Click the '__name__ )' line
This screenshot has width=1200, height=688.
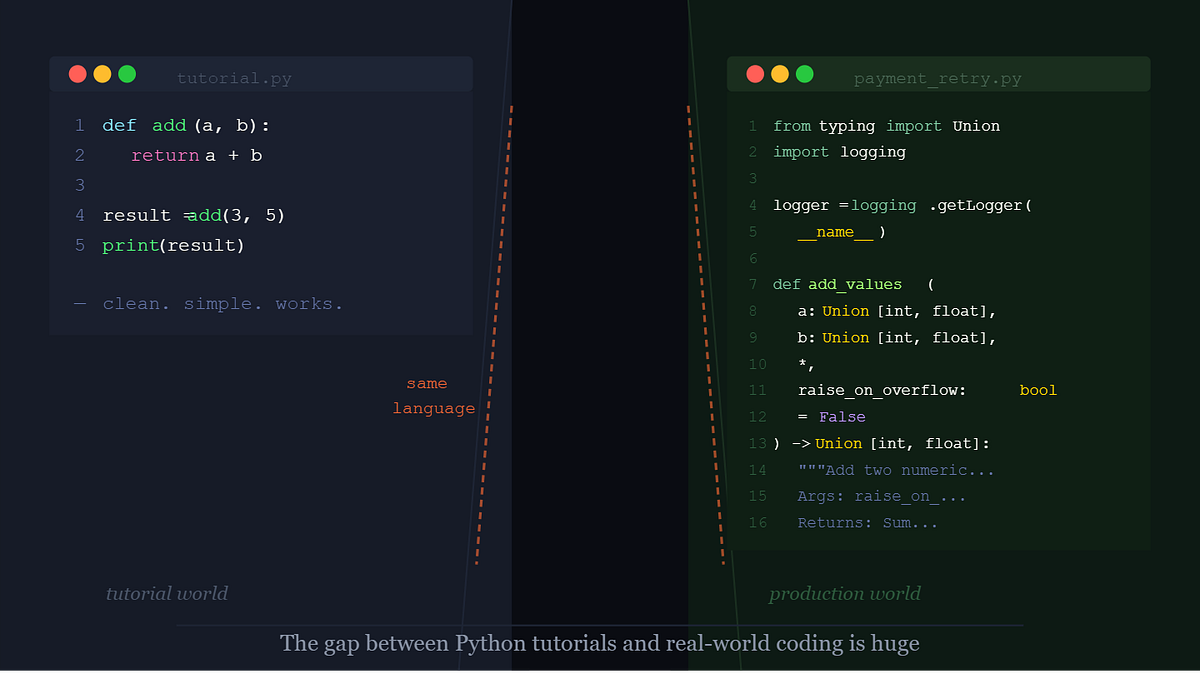click(x=842, y=232)
